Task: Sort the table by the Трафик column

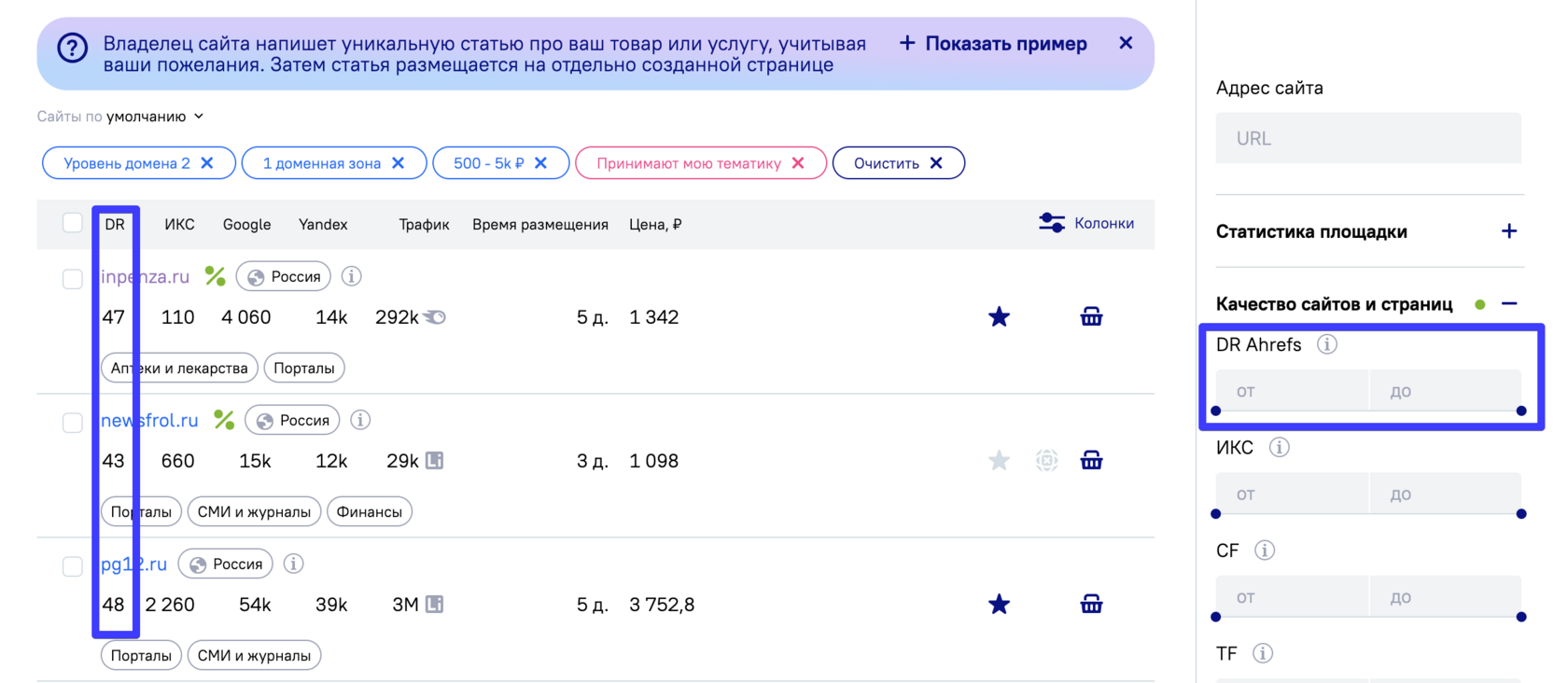Action: [x=424, y=225]
